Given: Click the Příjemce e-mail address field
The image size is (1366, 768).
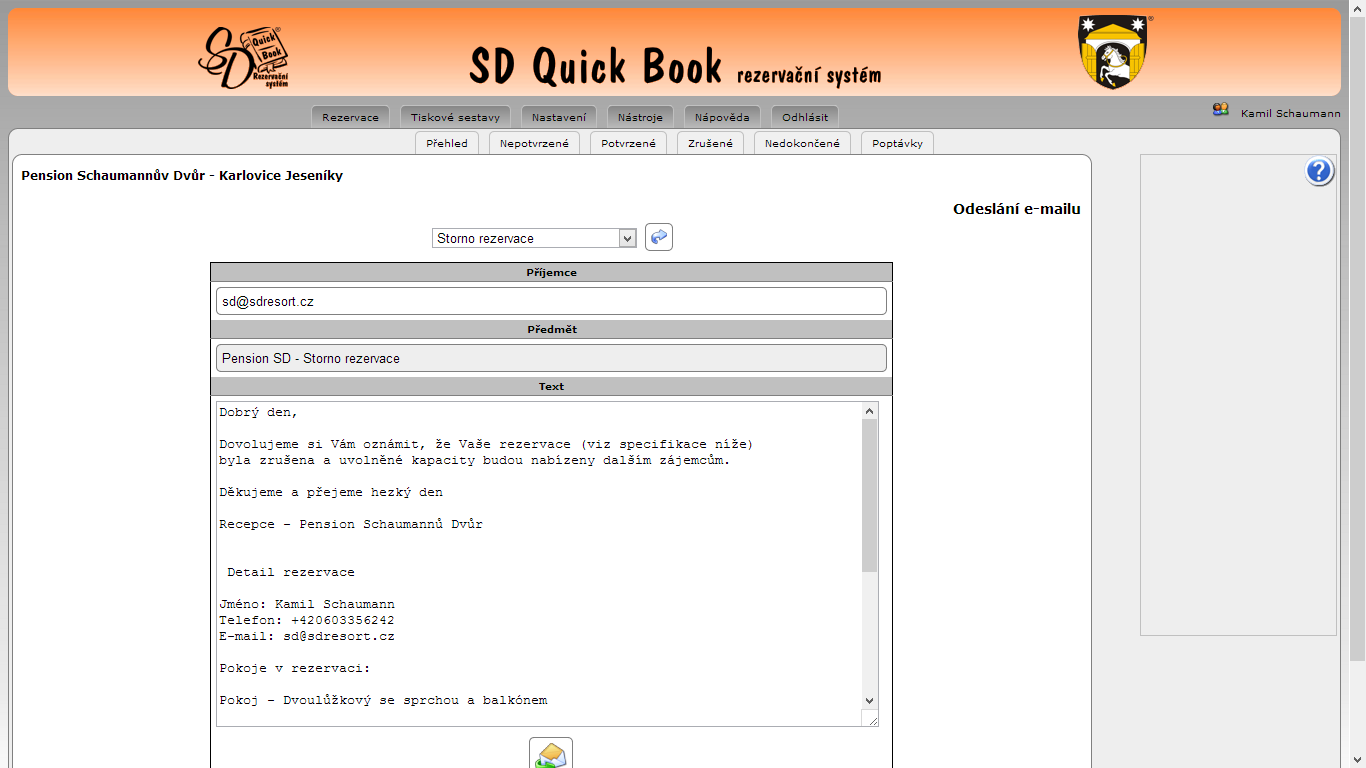Looking at the screenshot, I should (551, 301).
